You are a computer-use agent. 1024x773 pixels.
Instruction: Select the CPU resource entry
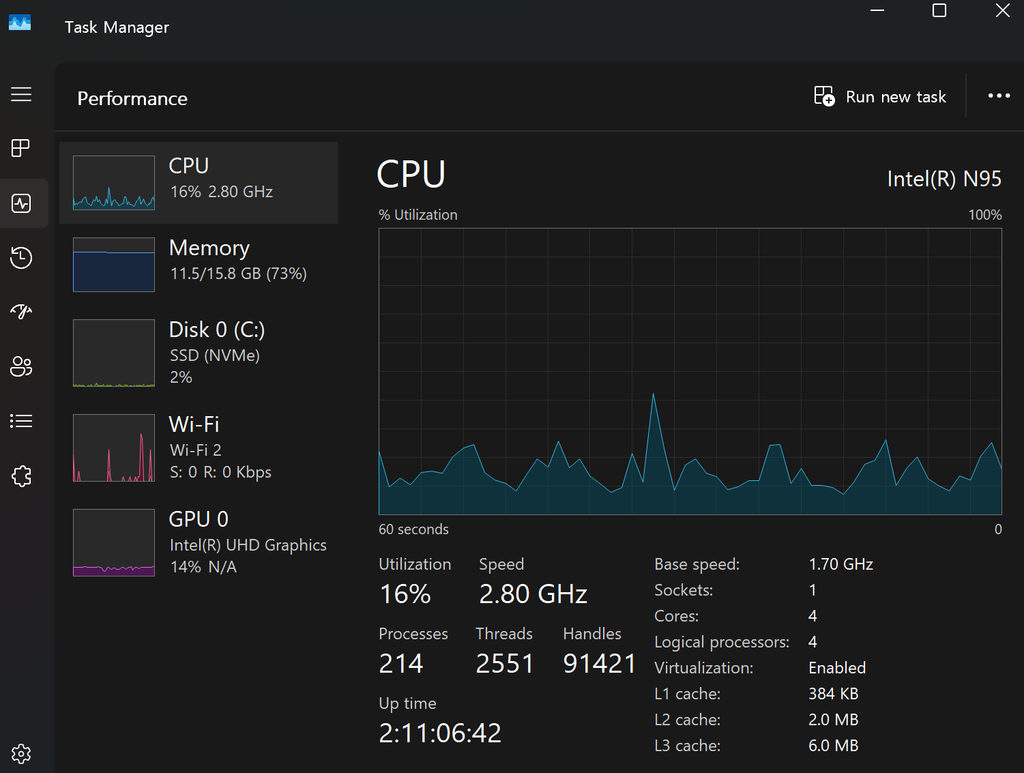click(x=199, y=183)
